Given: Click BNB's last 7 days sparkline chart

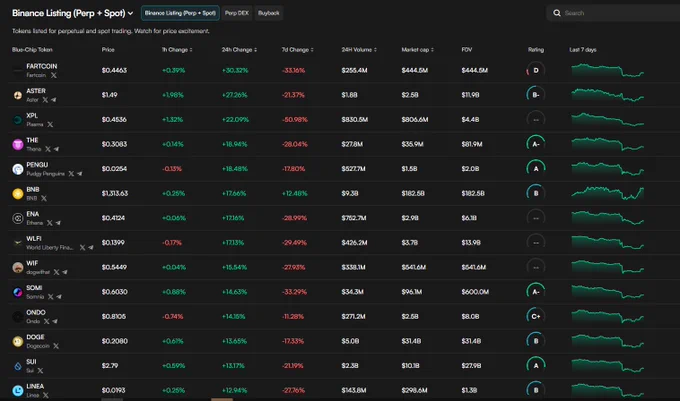Looking at the screenshot, I should tap(608, 193).
